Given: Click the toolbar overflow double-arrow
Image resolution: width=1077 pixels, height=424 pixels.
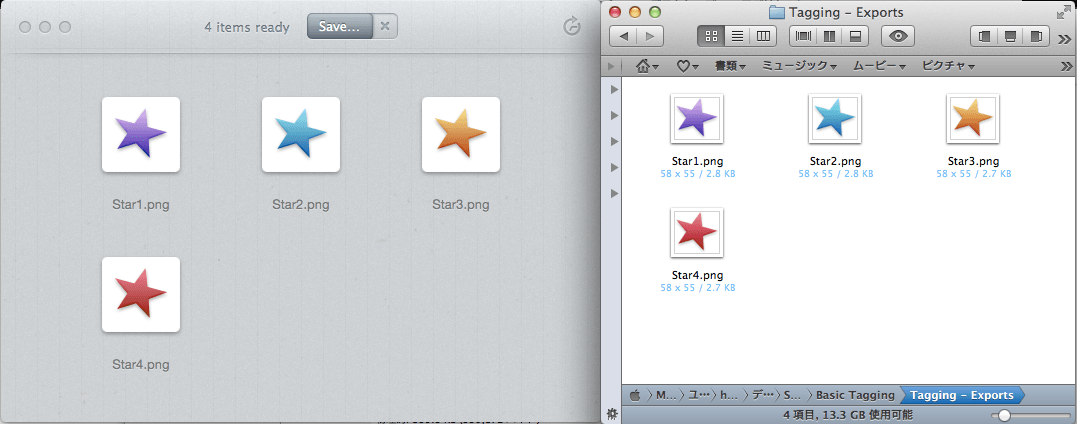Looking at the screenshot, I should pyautogui.click(x=1064, y=37).
